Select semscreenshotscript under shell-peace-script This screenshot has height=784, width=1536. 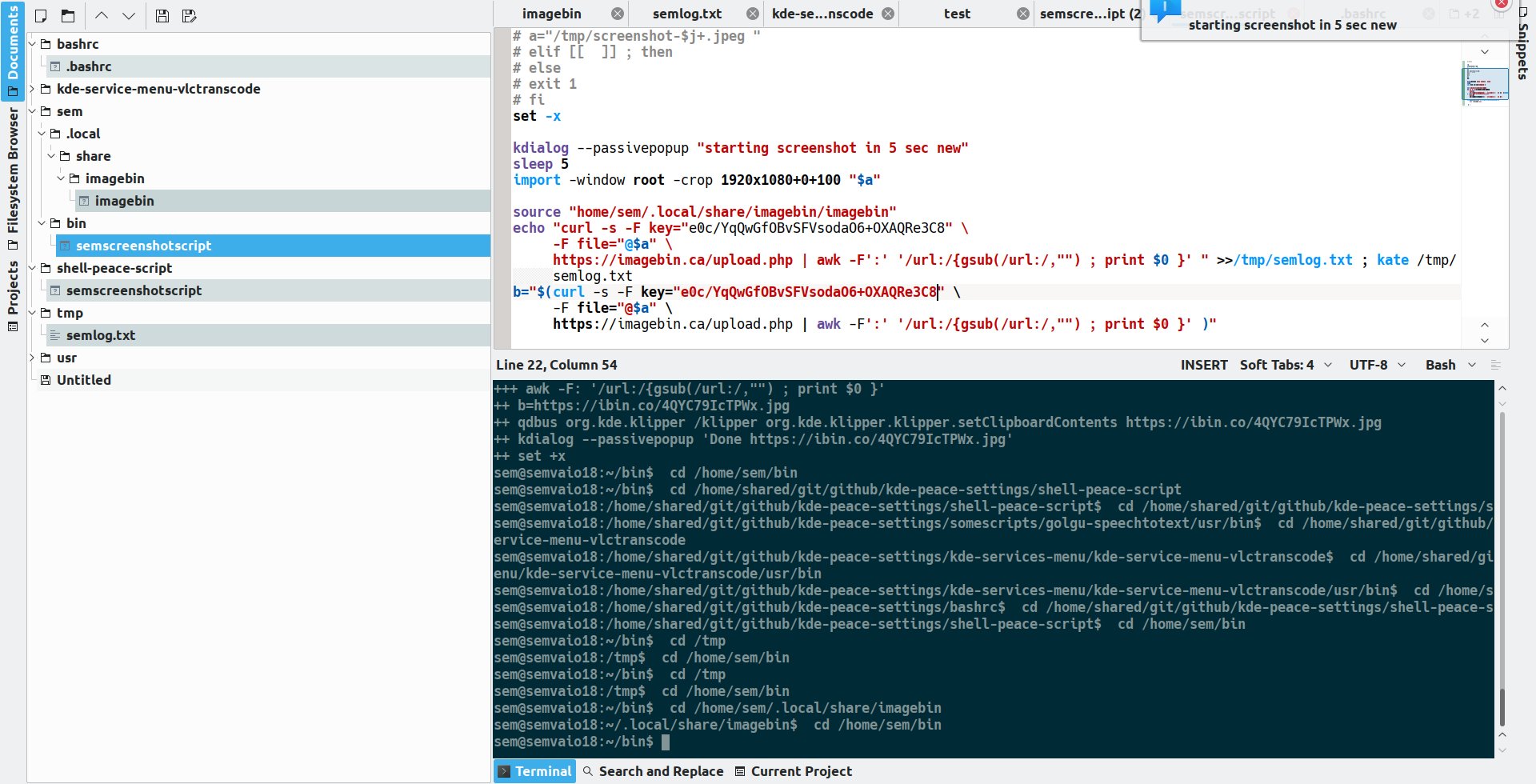coord(270,290)
